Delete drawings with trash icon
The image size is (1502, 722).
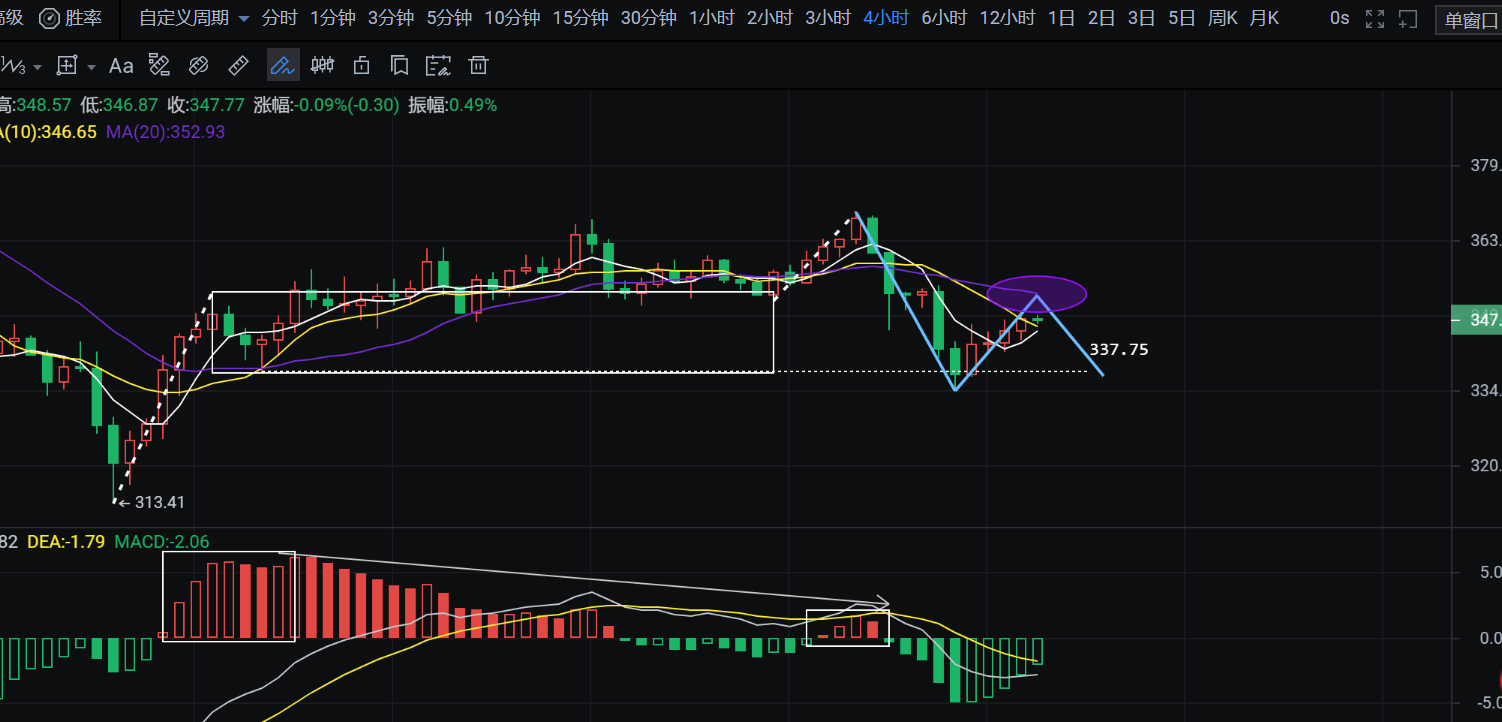click(479, 66)
